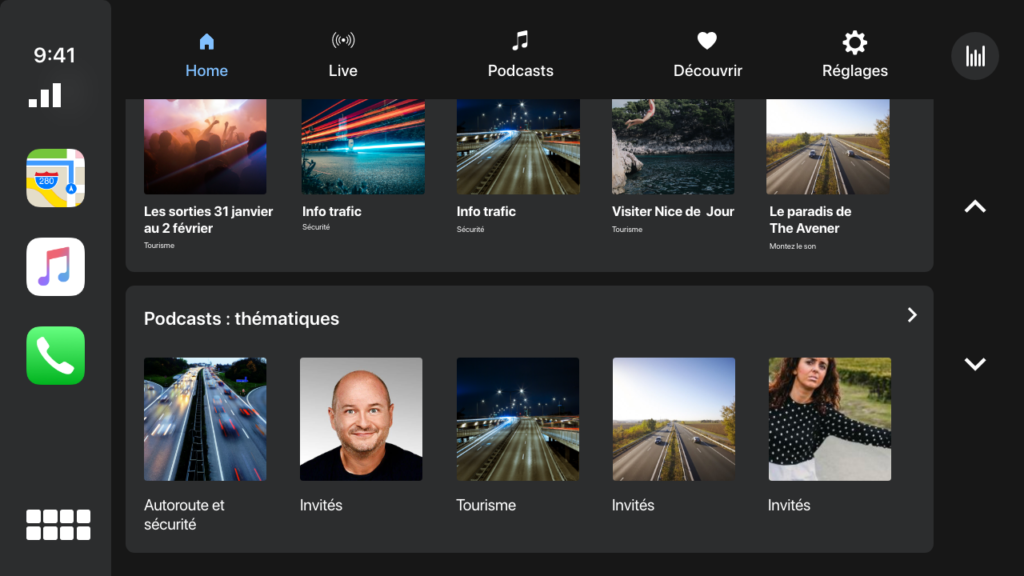Viewport: 1024px width, 576px height.
Task: Launch the Apple Music app
Action: (56, 267)
